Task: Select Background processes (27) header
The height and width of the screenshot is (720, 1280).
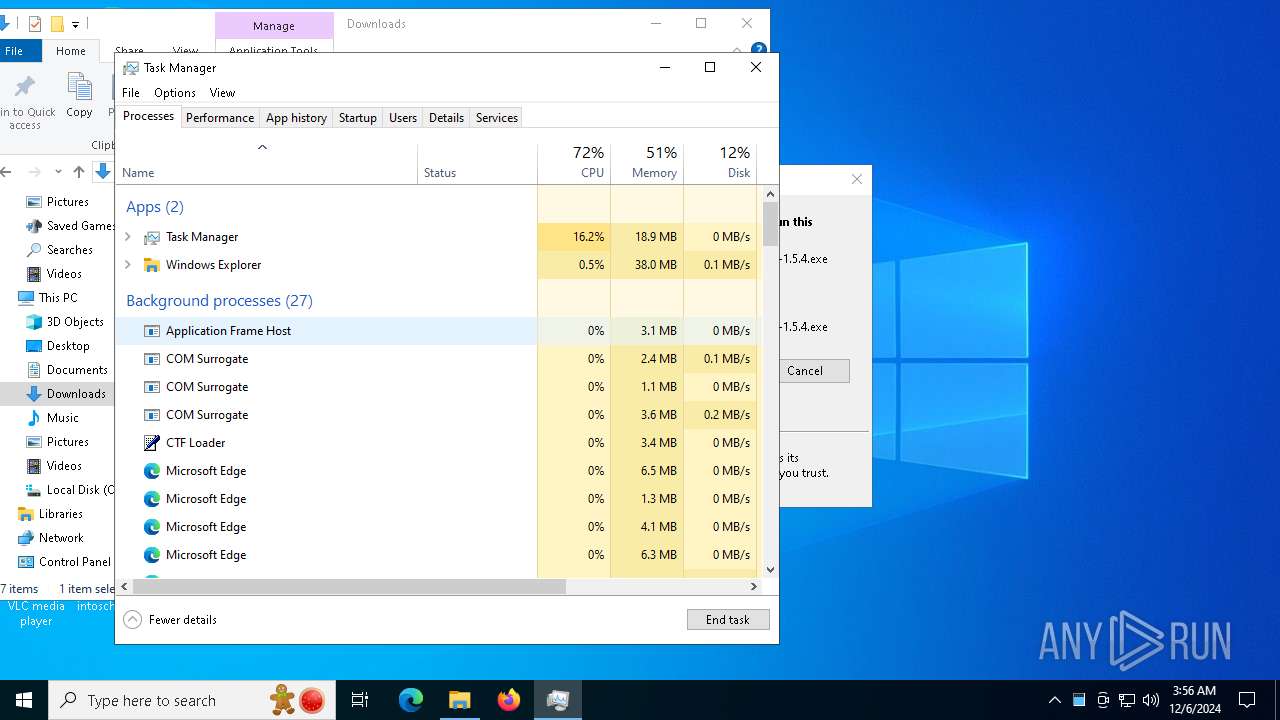Action: [219, 301]
